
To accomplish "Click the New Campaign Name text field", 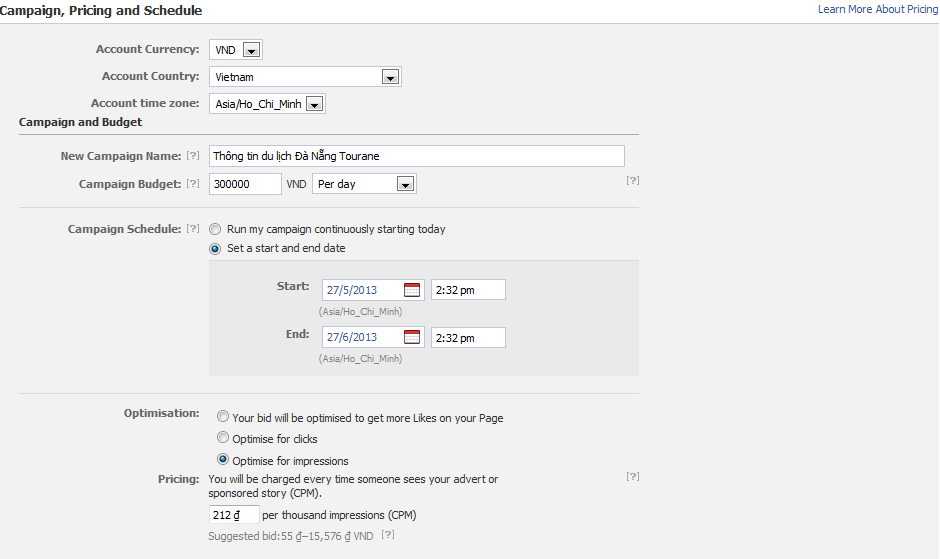I will [416, 156].
